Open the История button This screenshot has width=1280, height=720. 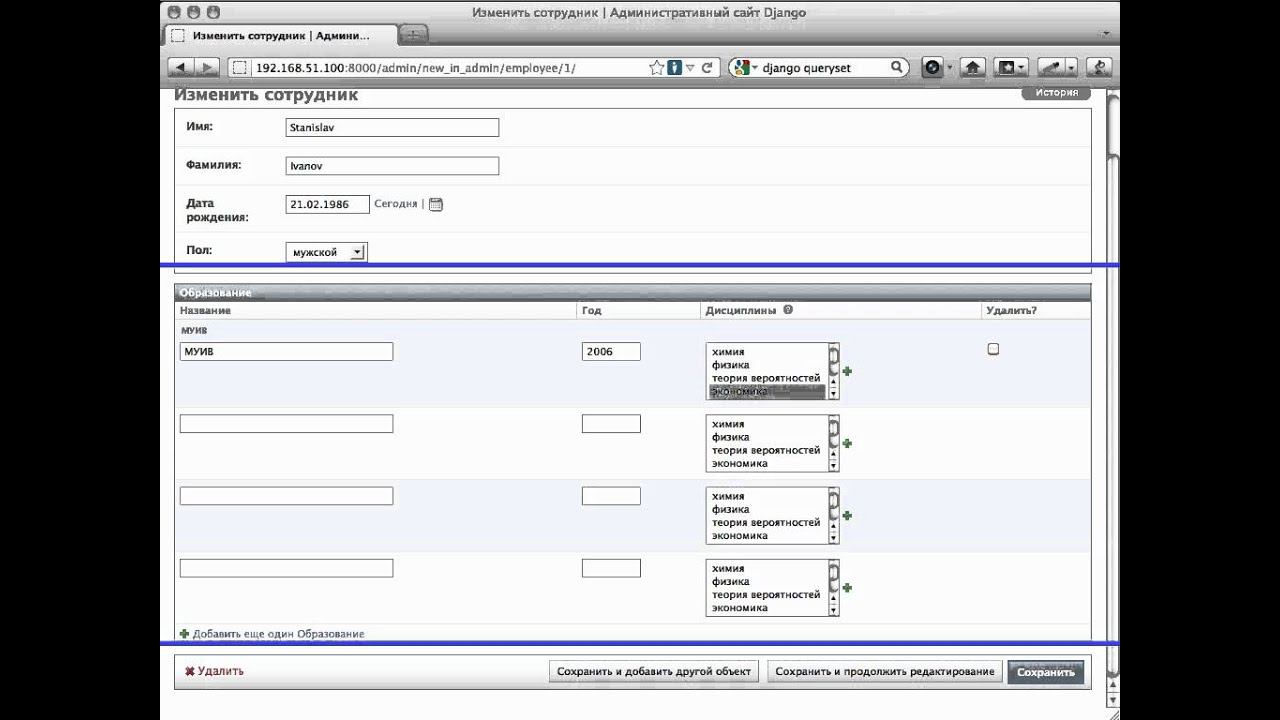[1056, 93]
